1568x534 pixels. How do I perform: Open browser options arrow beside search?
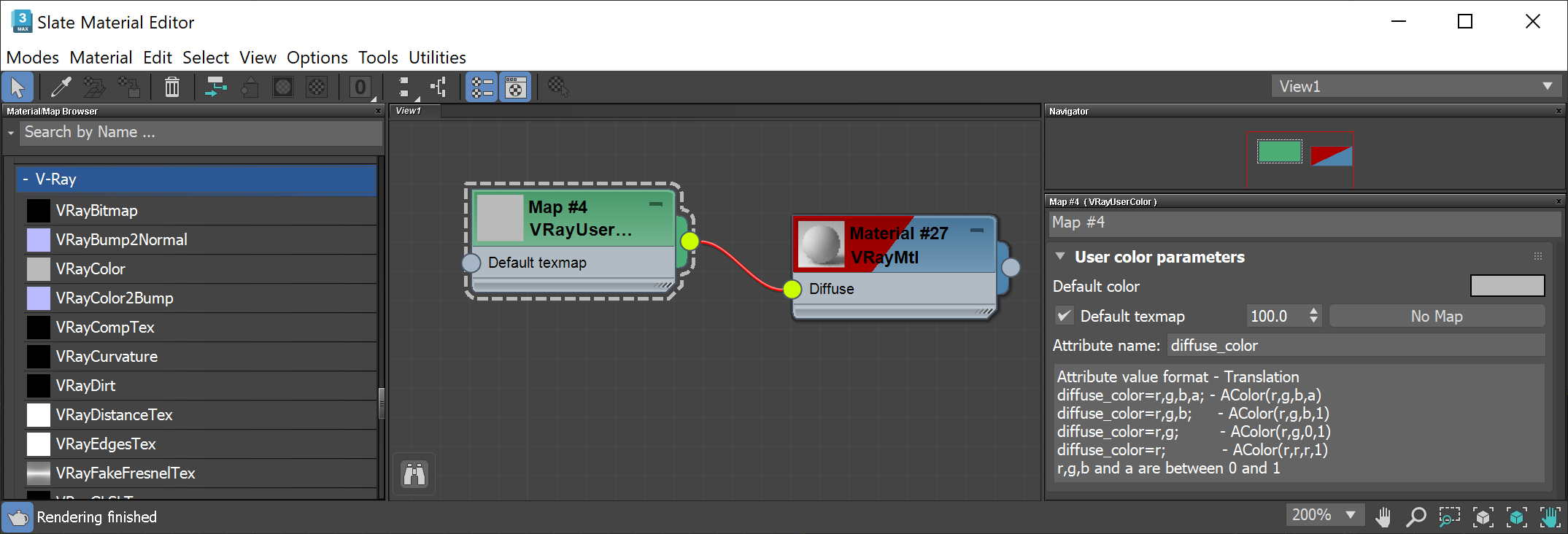(11, 133)
